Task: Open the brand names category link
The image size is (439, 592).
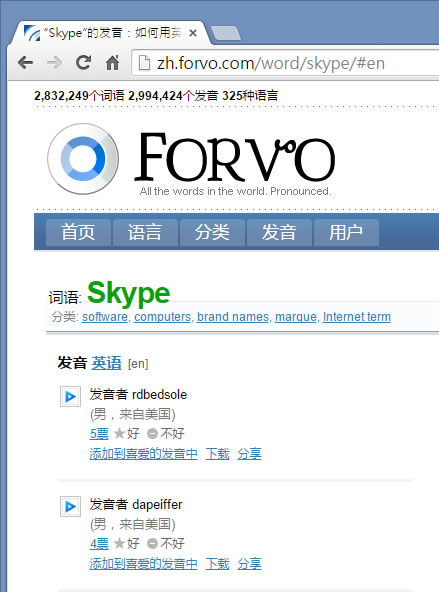Action: [x=233, y=317]
